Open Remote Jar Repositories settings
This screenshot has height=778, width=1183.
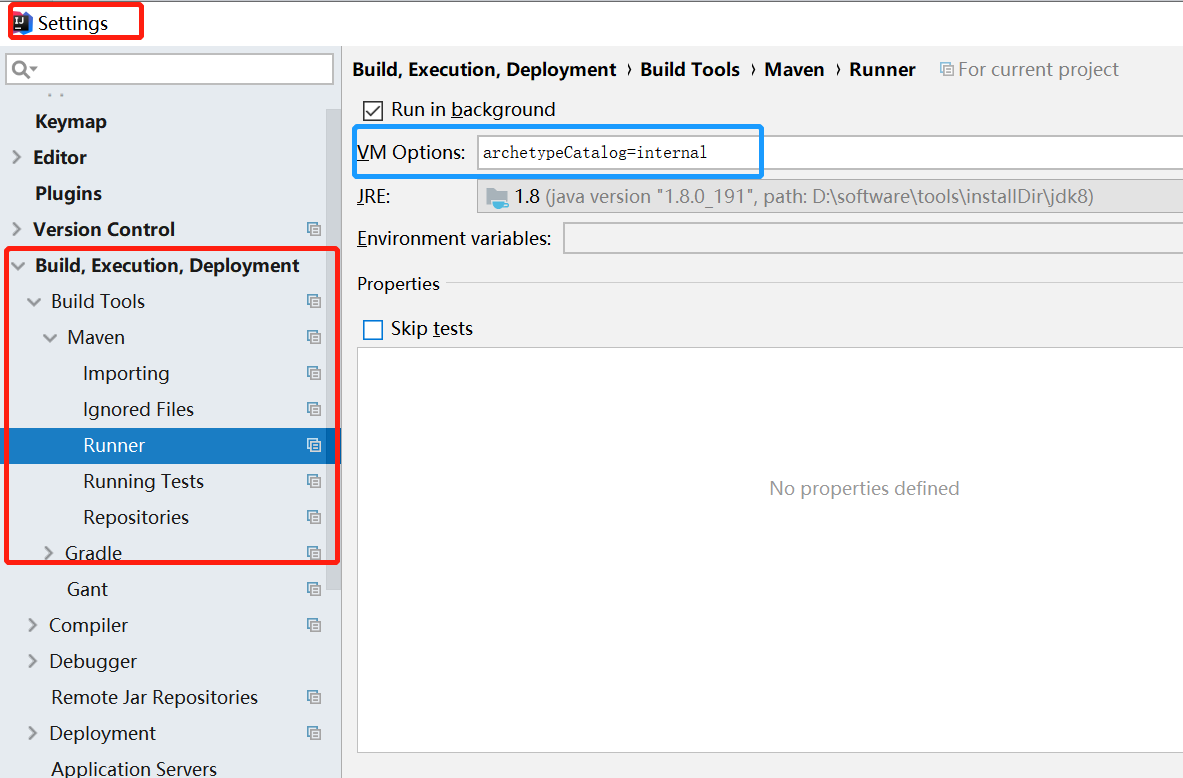[155, 697]
